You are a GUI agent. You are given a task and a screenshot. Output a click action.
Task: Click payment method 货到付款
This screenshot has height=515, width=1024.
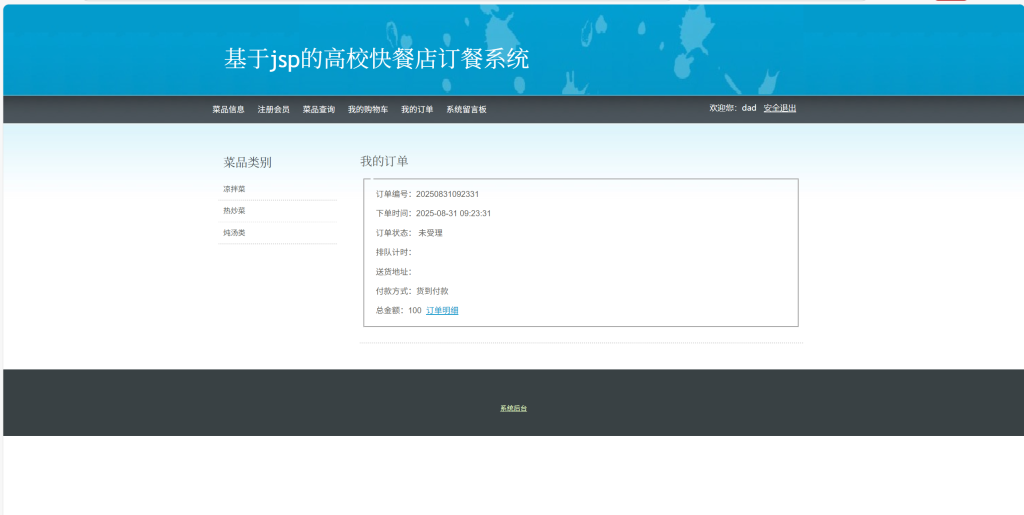432,291
